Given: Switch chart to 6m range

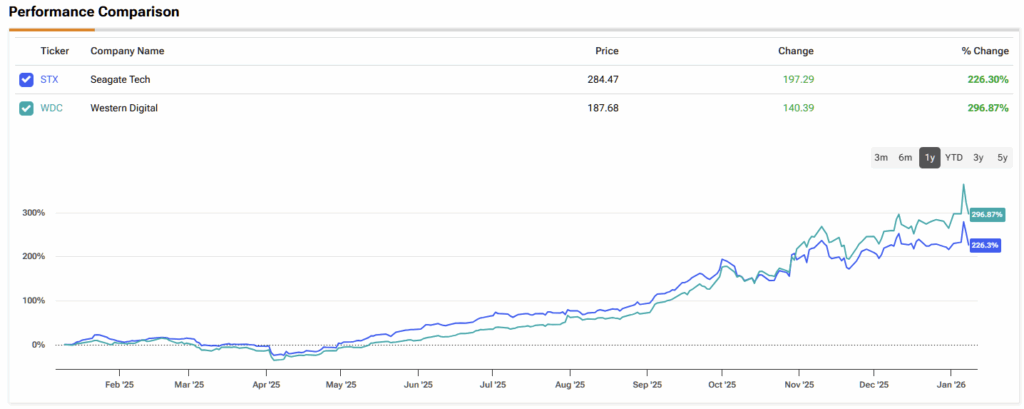Looking at the screenshot, I should (x=905, y=158).
